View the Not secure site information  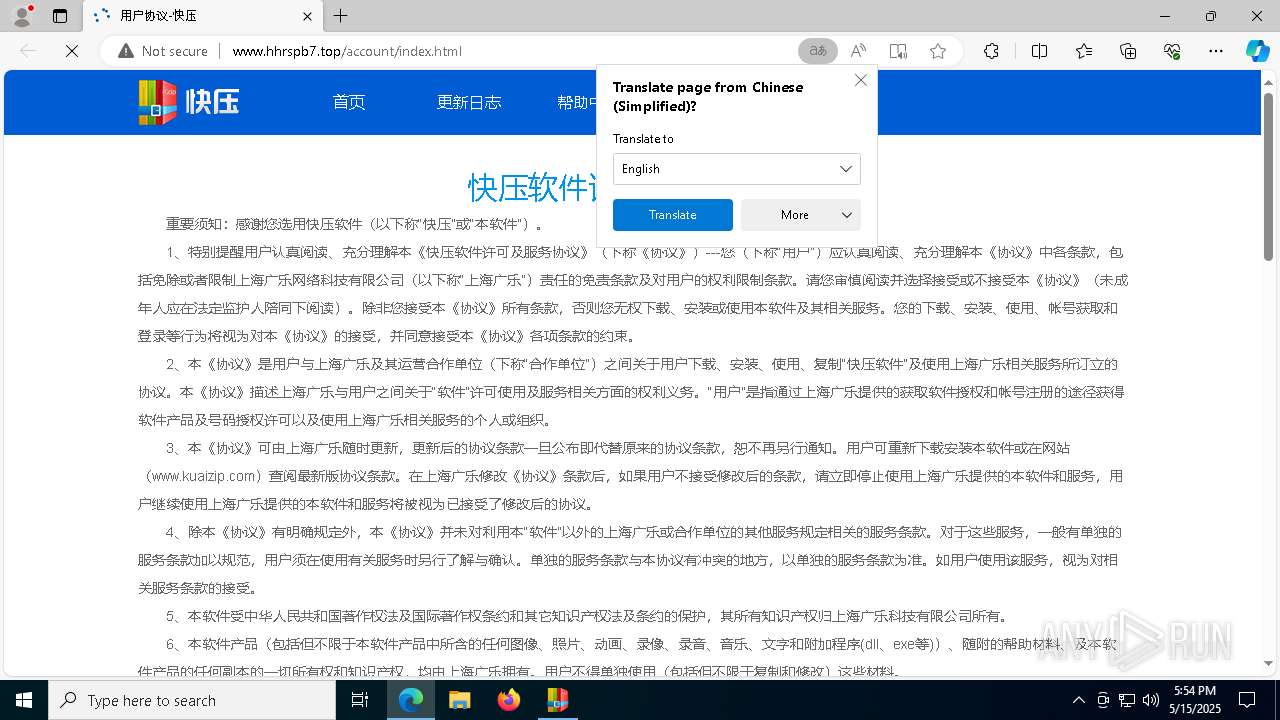click(163, 51)
